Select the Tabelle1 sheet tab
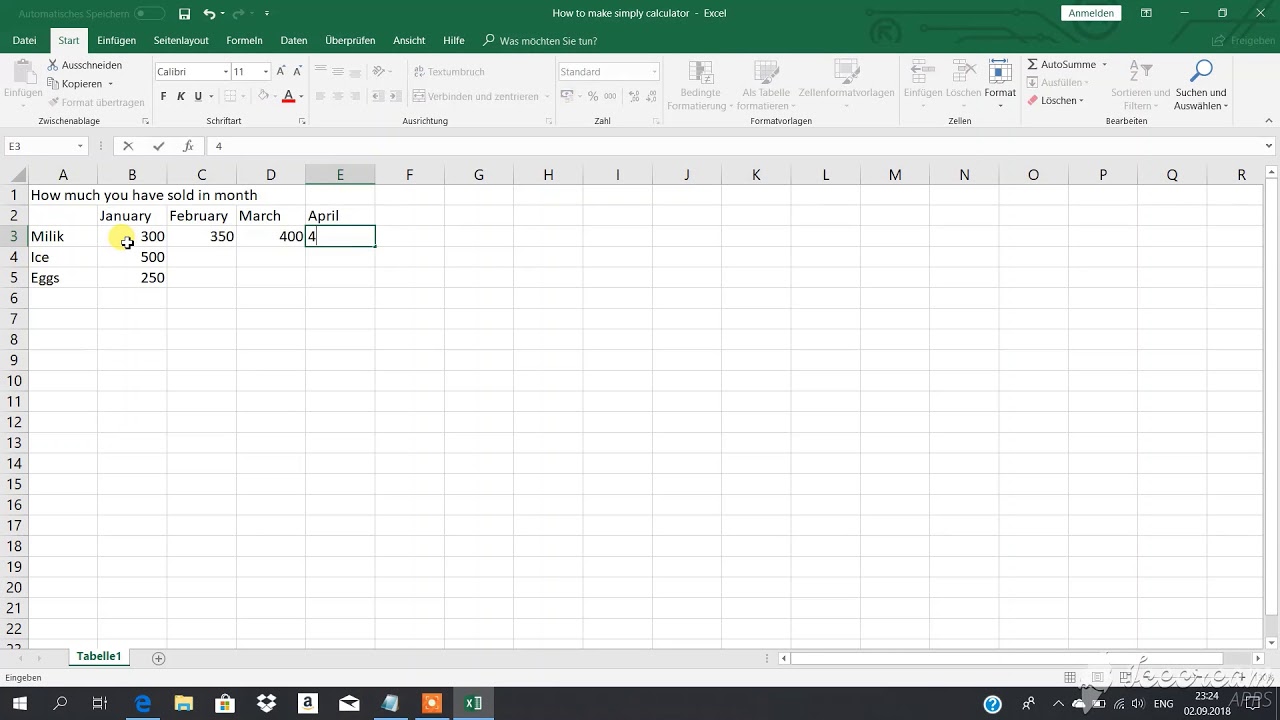This screenshot has width=1280, height=720. (99, 657)
